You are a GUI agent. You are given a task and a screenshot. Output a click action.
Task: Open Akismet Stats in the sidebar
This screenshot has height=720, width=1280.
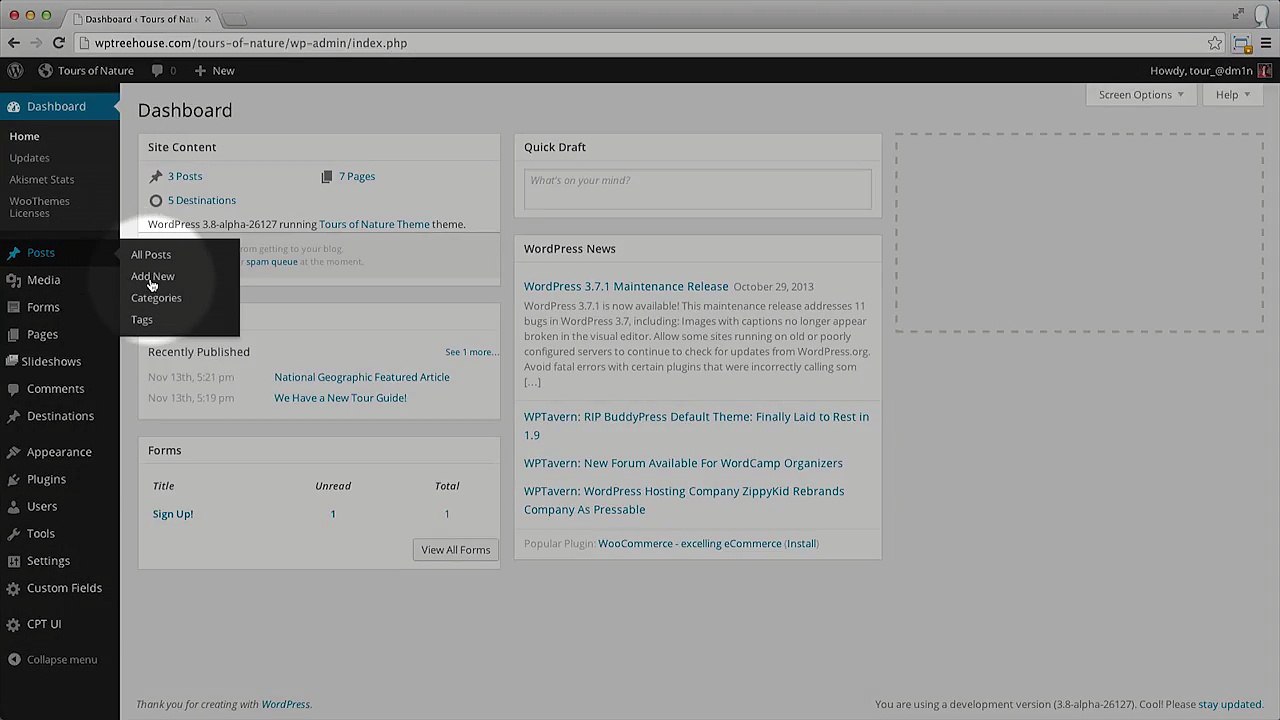tap(42, 180)
